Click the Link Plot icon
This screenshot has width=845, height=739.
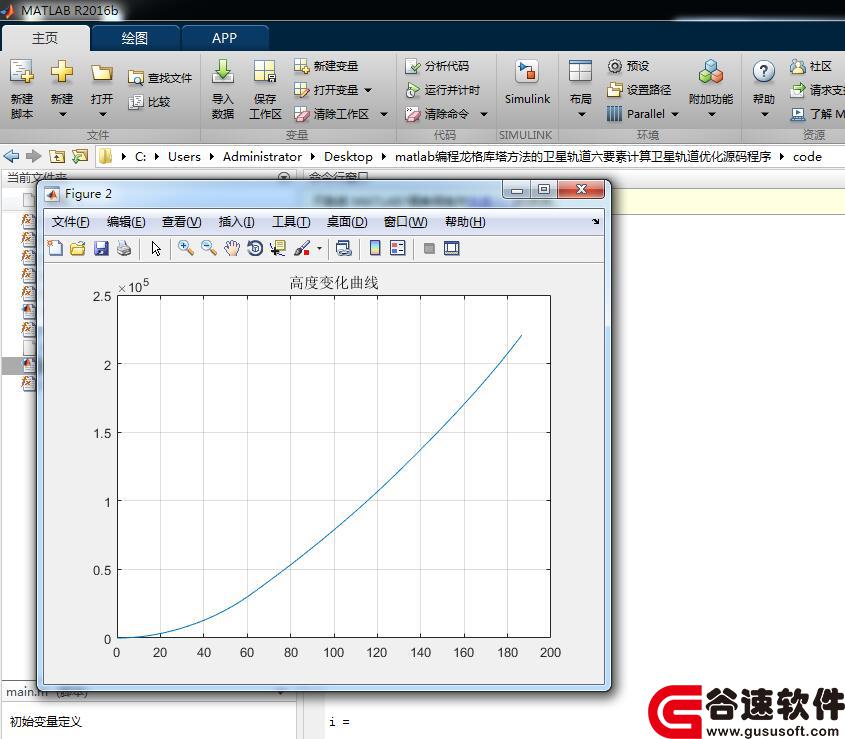343,248
